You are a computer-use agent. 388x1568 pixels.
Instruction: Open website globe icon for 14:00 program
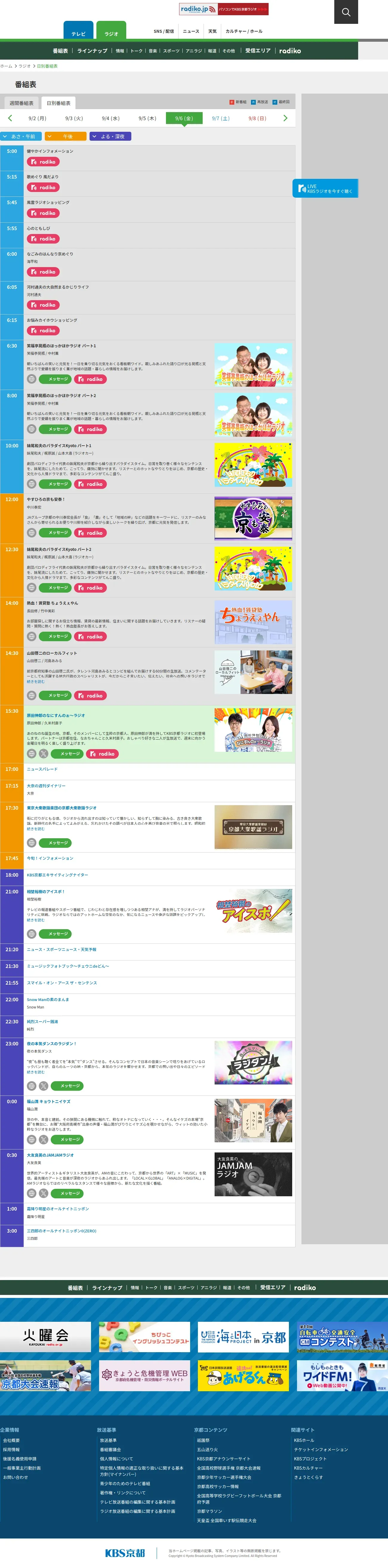pyautogui.click(x=32, y=636)
